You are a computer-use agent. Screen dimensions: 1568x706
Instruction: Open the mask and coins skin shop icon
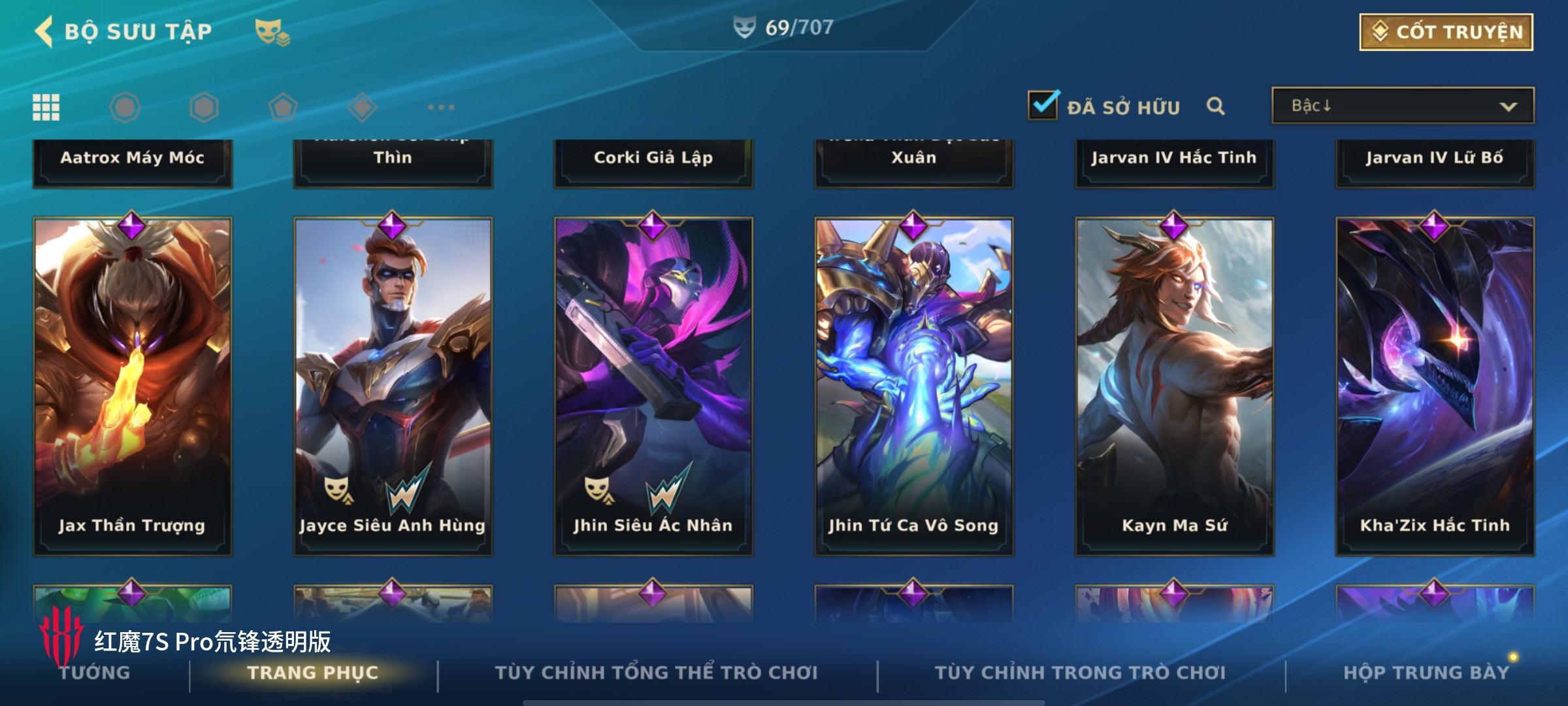point(272,32)
